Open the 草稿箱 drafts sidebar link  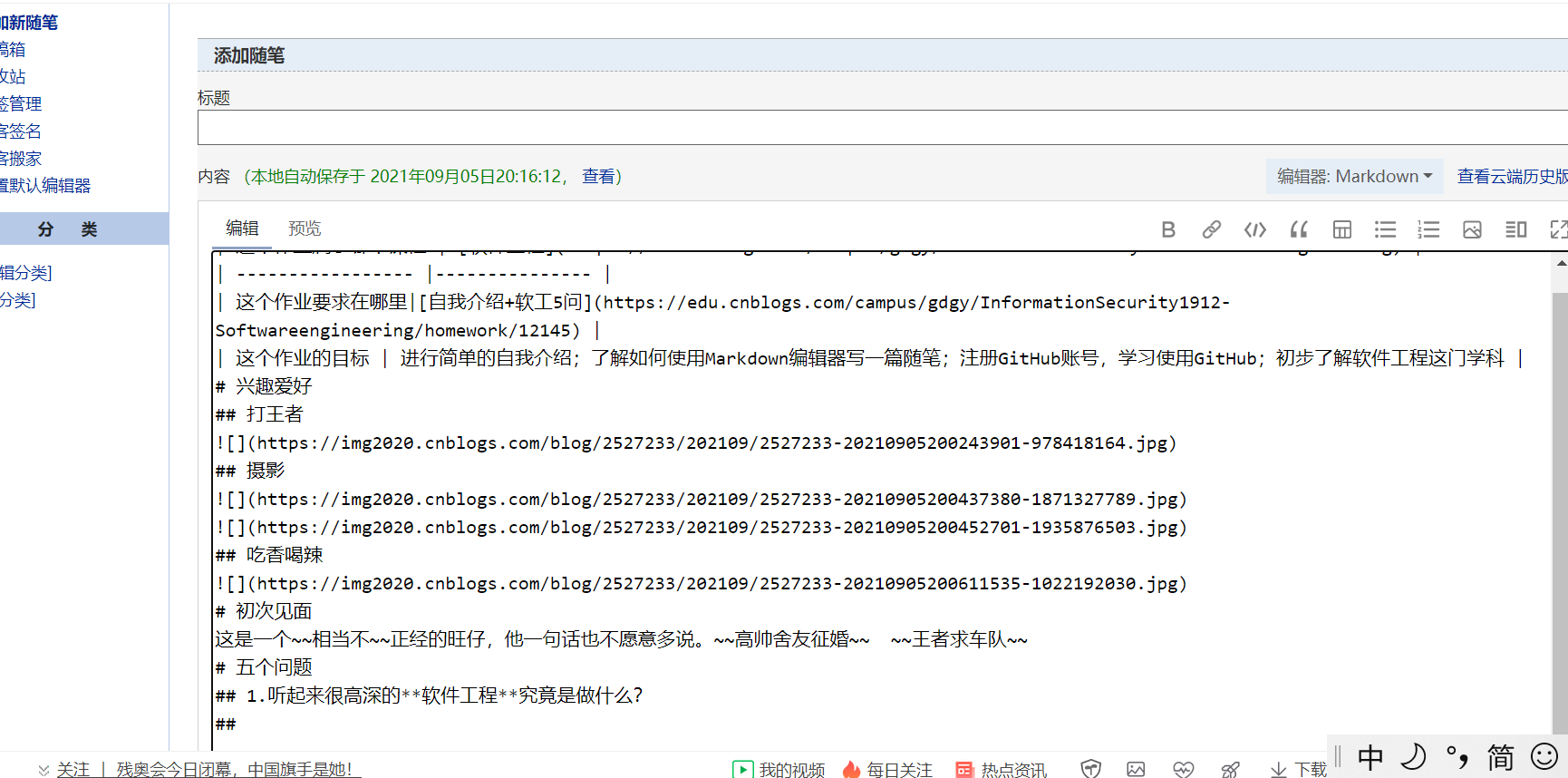[13, 50]
